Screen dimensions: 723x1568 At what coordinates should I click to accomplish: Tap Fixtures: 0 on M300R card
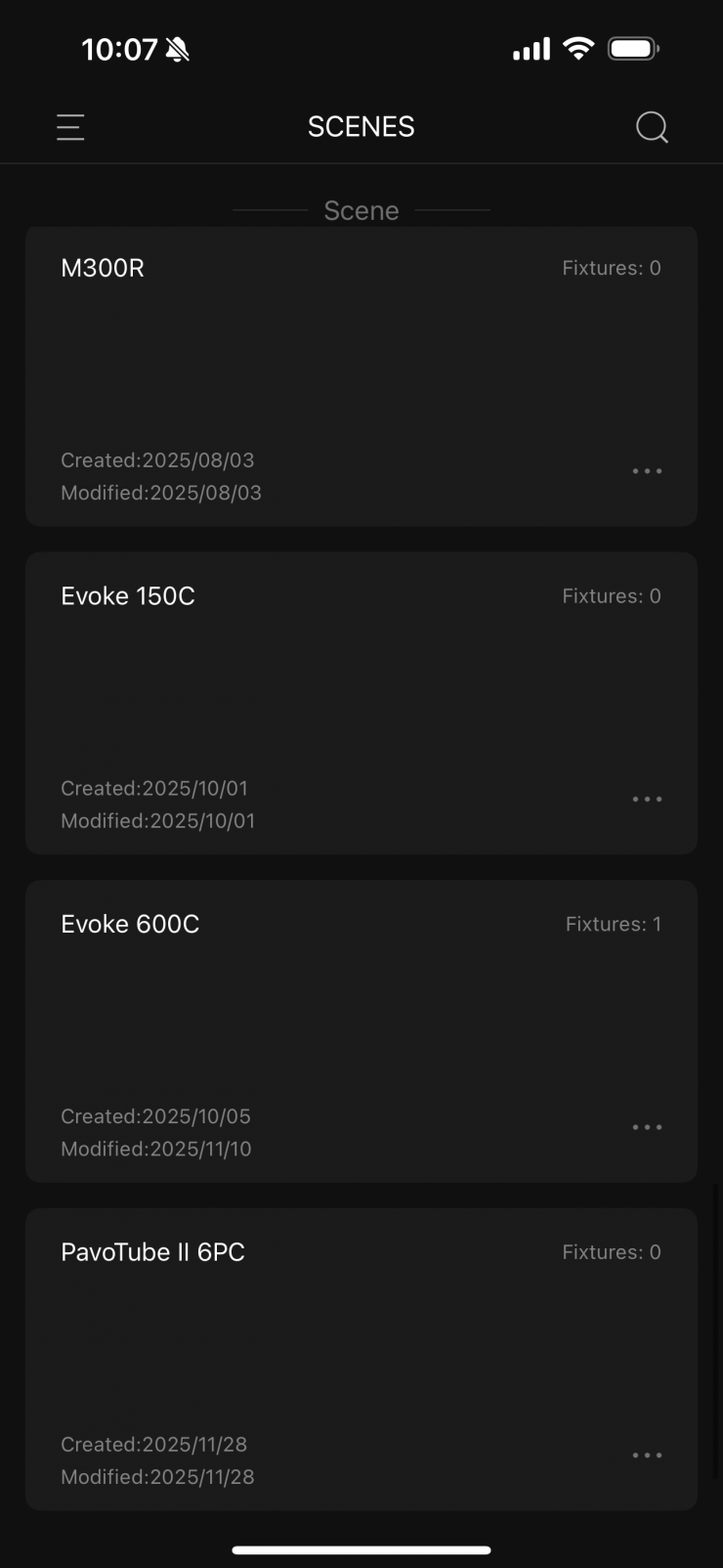click(611, 268)
